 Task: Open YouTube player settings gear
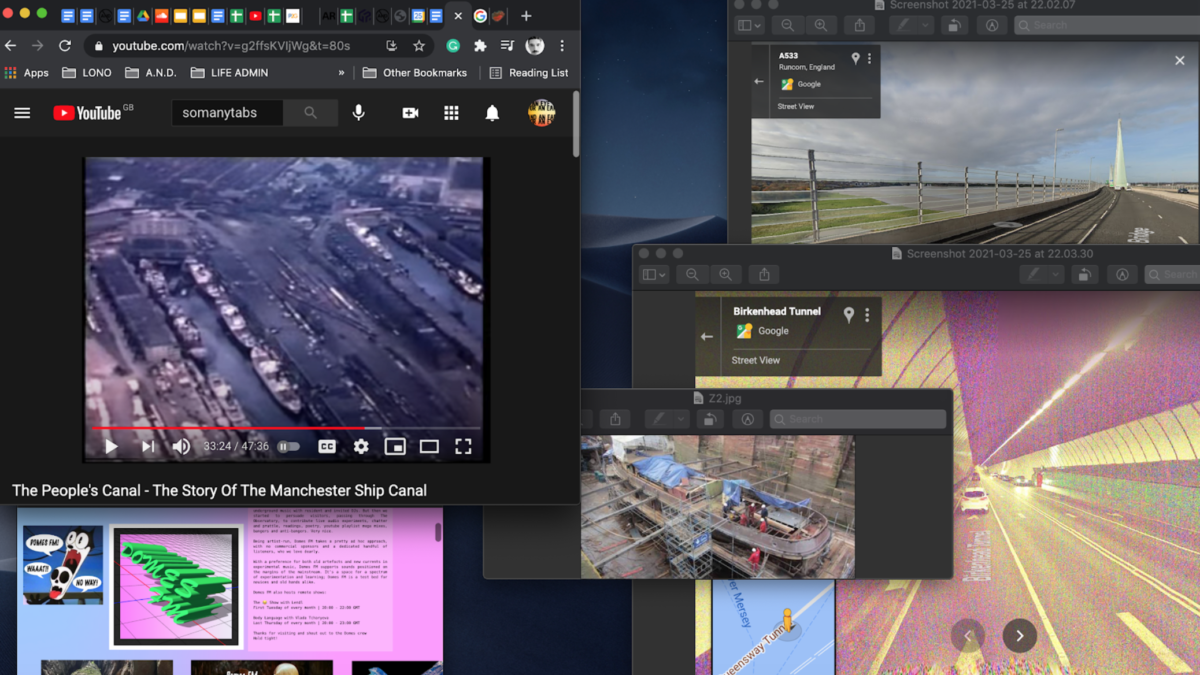click(361, 447)
